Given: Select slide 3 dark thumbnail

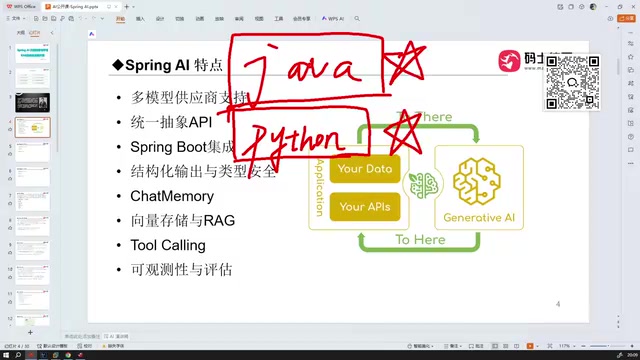Looking at the screenshot, I should (x=32, y=102).
